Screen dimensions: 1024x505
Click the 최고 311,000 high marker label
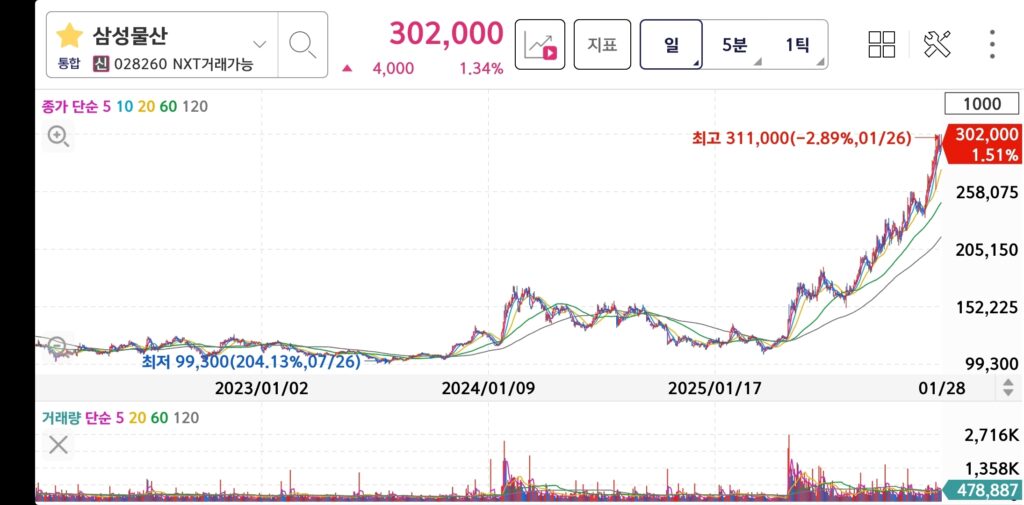[801, 138]
